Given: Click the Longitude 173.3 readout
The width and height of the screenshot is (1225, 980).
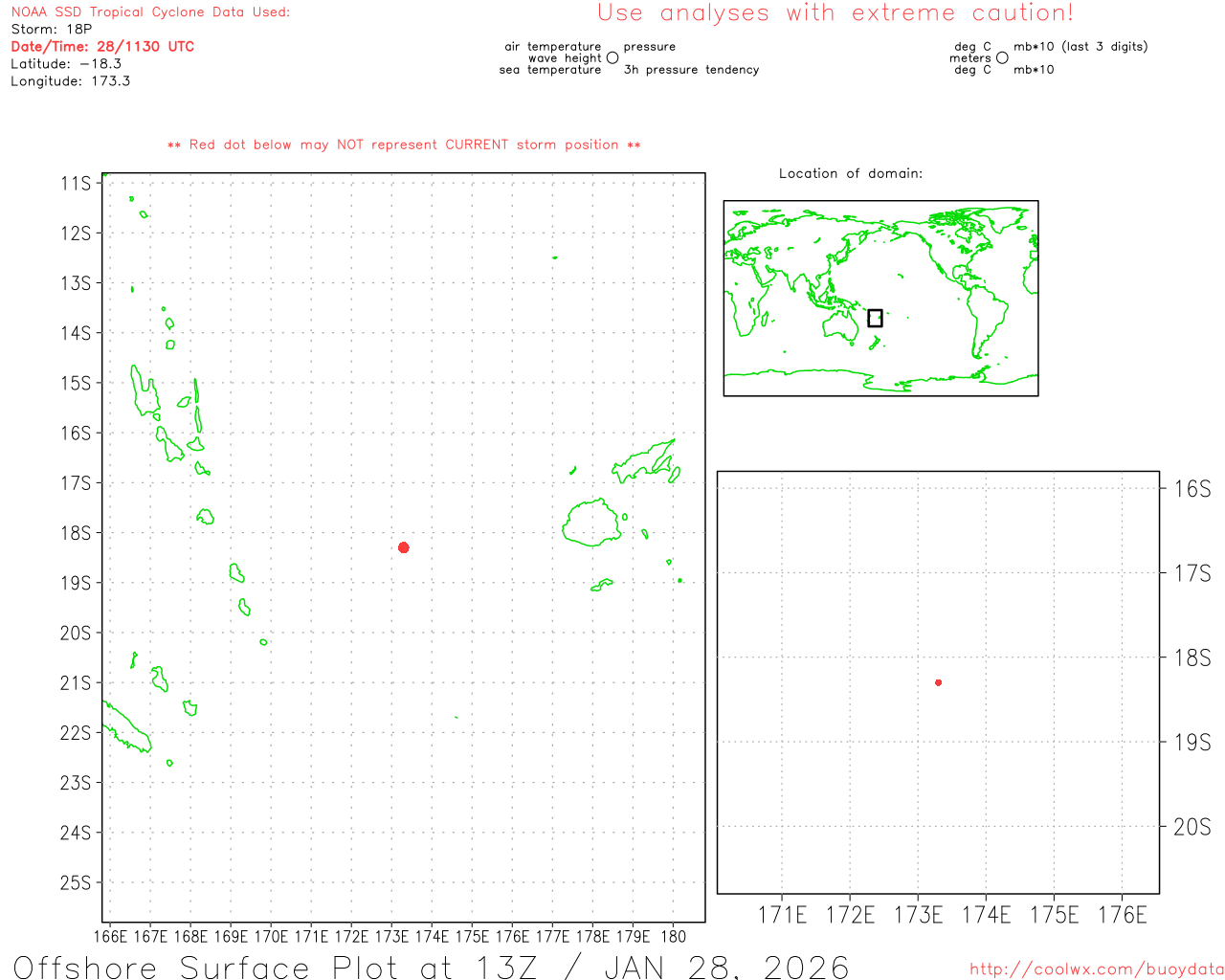Looking at the screenshot, I should [70, 81].
